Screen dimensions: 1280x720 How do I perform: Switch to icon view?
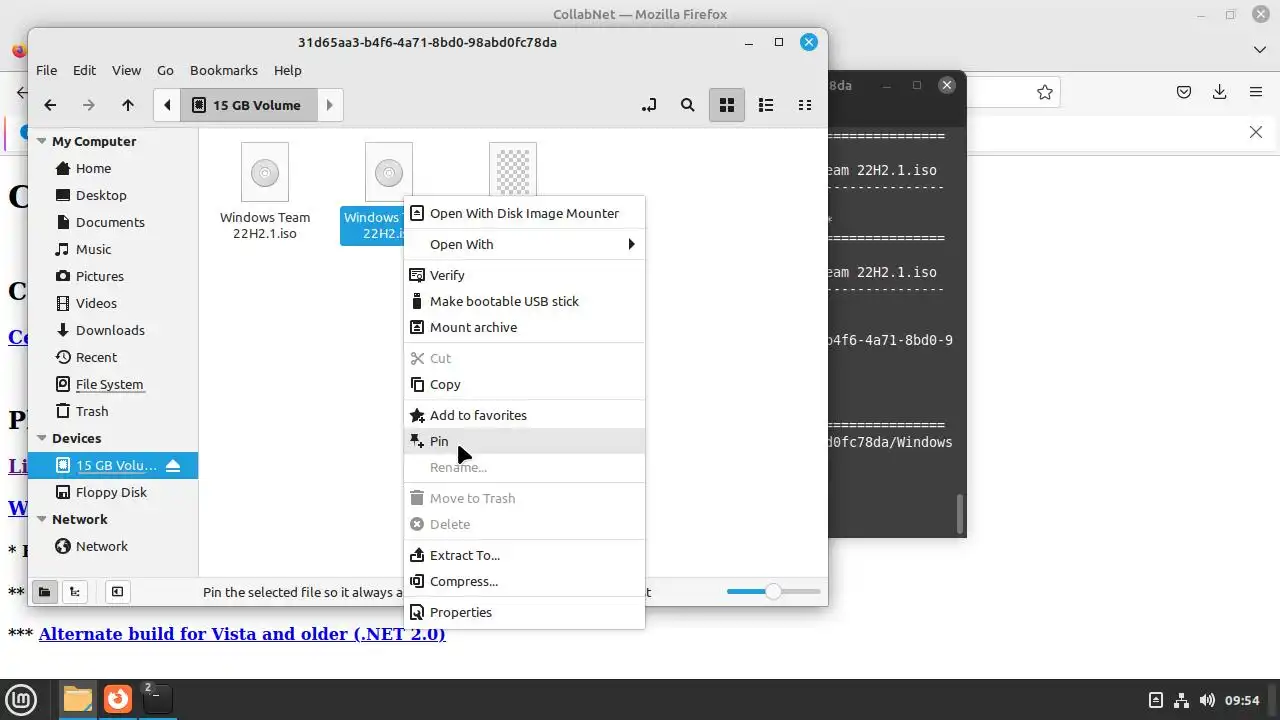click(727, 105)
